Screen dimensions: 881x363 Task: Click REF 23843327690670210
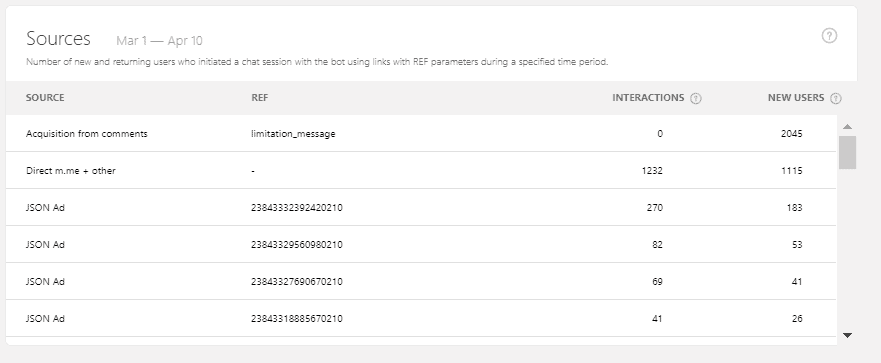click(x=297, y=282)
